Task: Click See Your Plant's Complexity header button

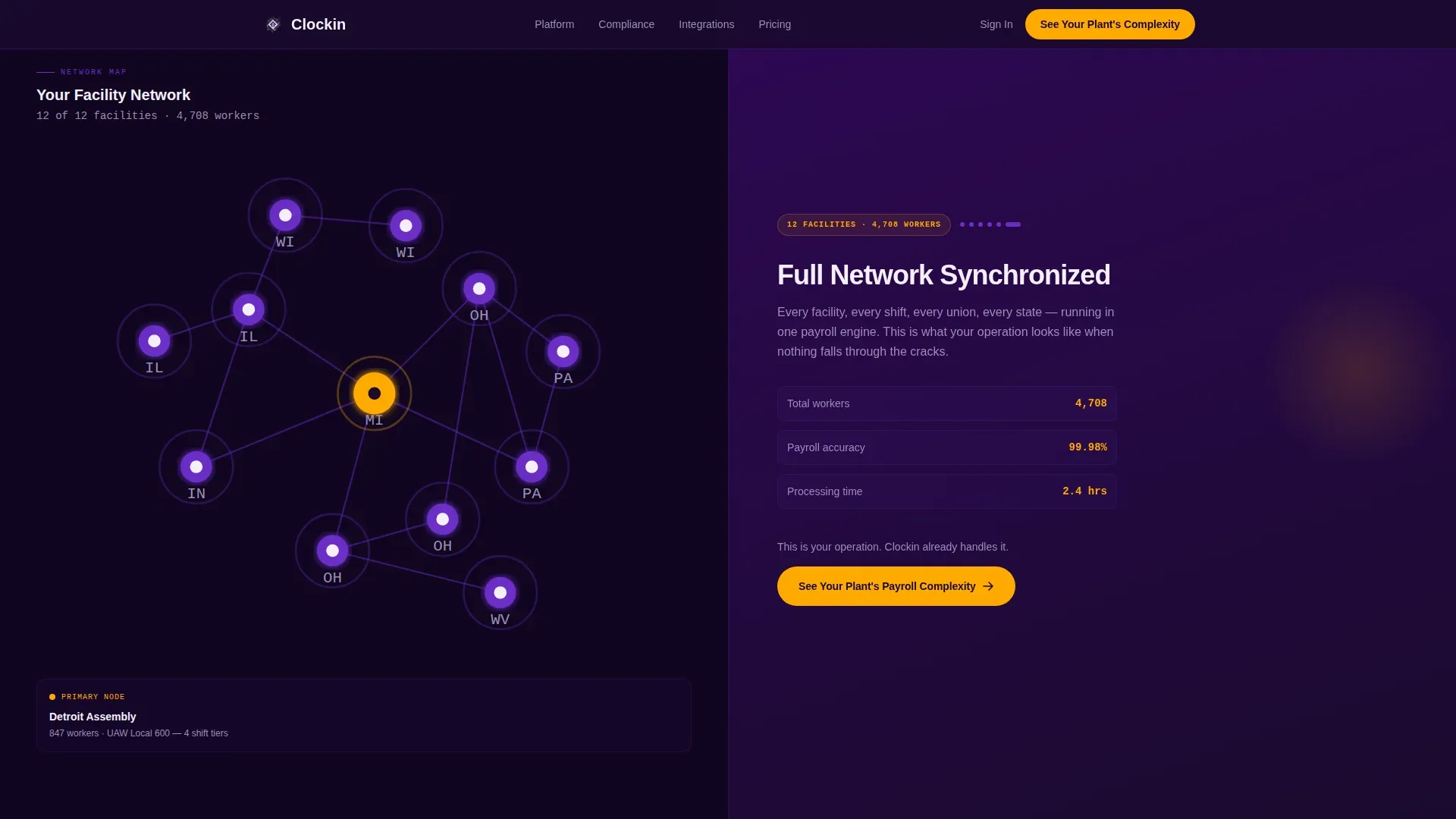Action: 1109,24
